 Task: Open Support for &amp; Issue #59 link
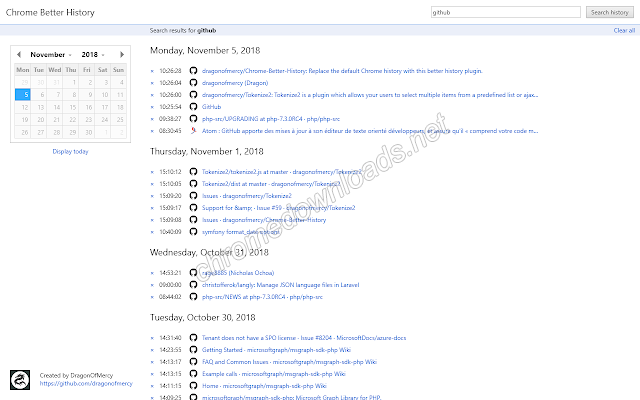pyautogui.click(x=278, y=208)
